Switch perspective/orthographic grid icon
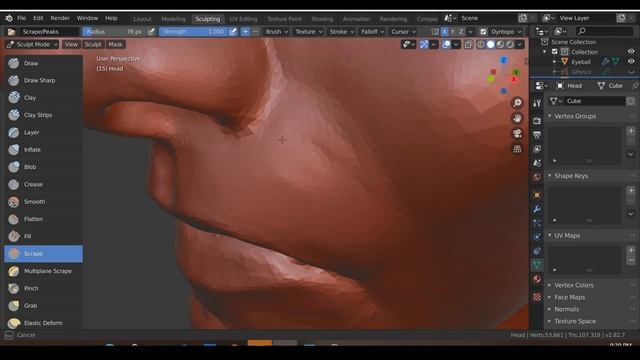Image resolution: width=640 pixels, height=360 pixels. [517, 149]
